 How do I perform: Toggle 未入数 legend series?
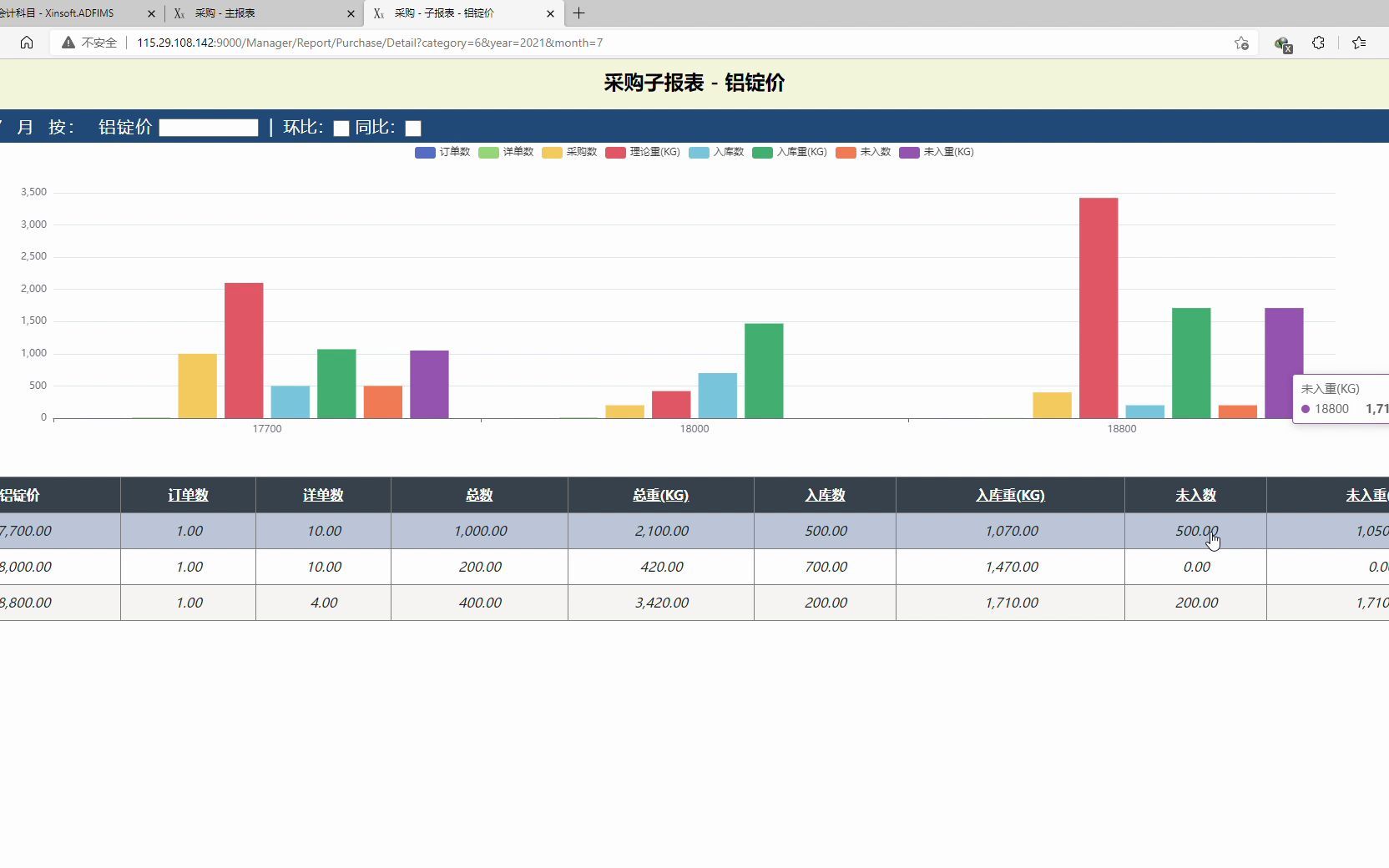pos(863,152)
